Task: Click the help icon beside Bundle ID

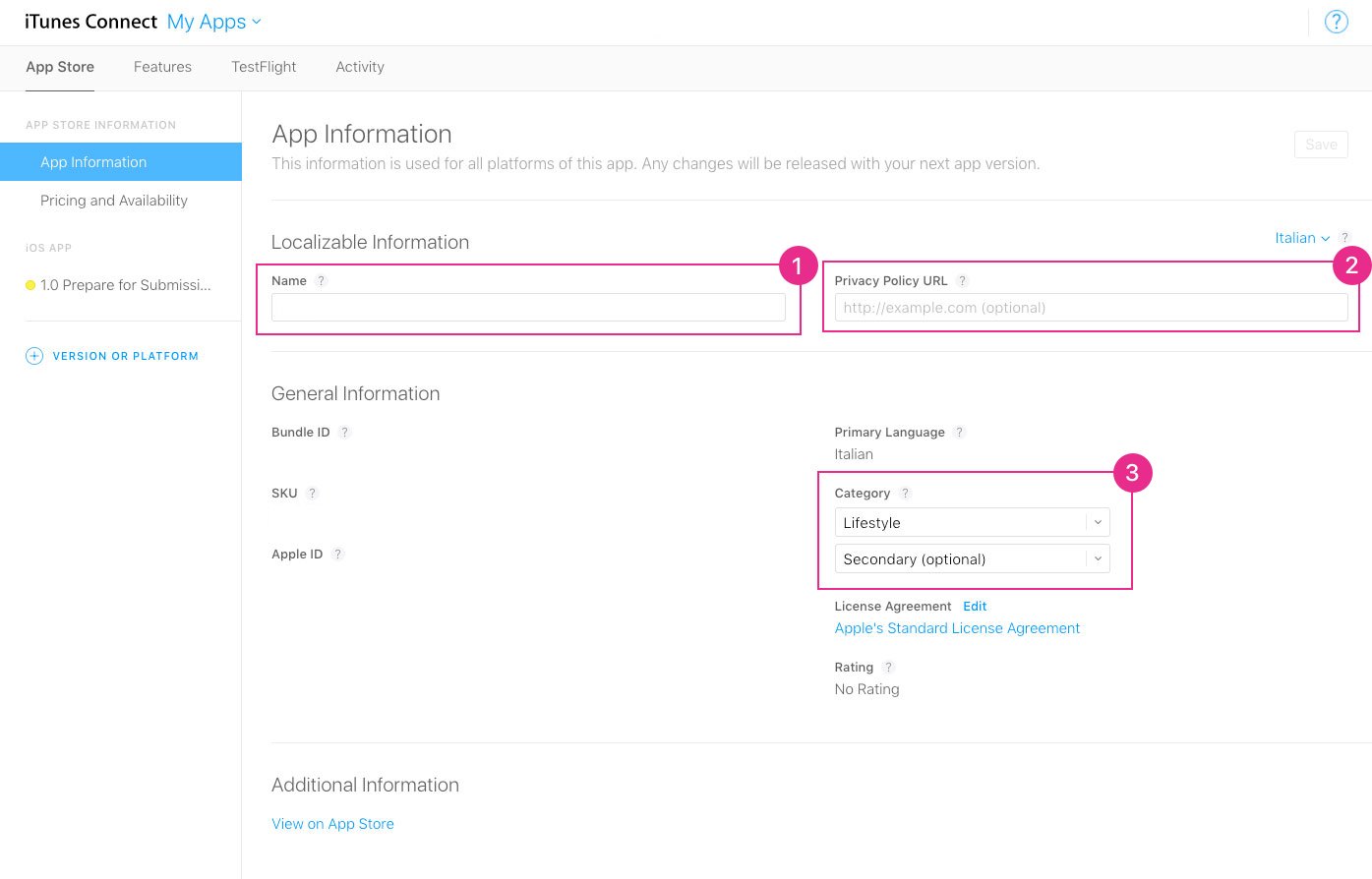Action: (x=344, y=433)
